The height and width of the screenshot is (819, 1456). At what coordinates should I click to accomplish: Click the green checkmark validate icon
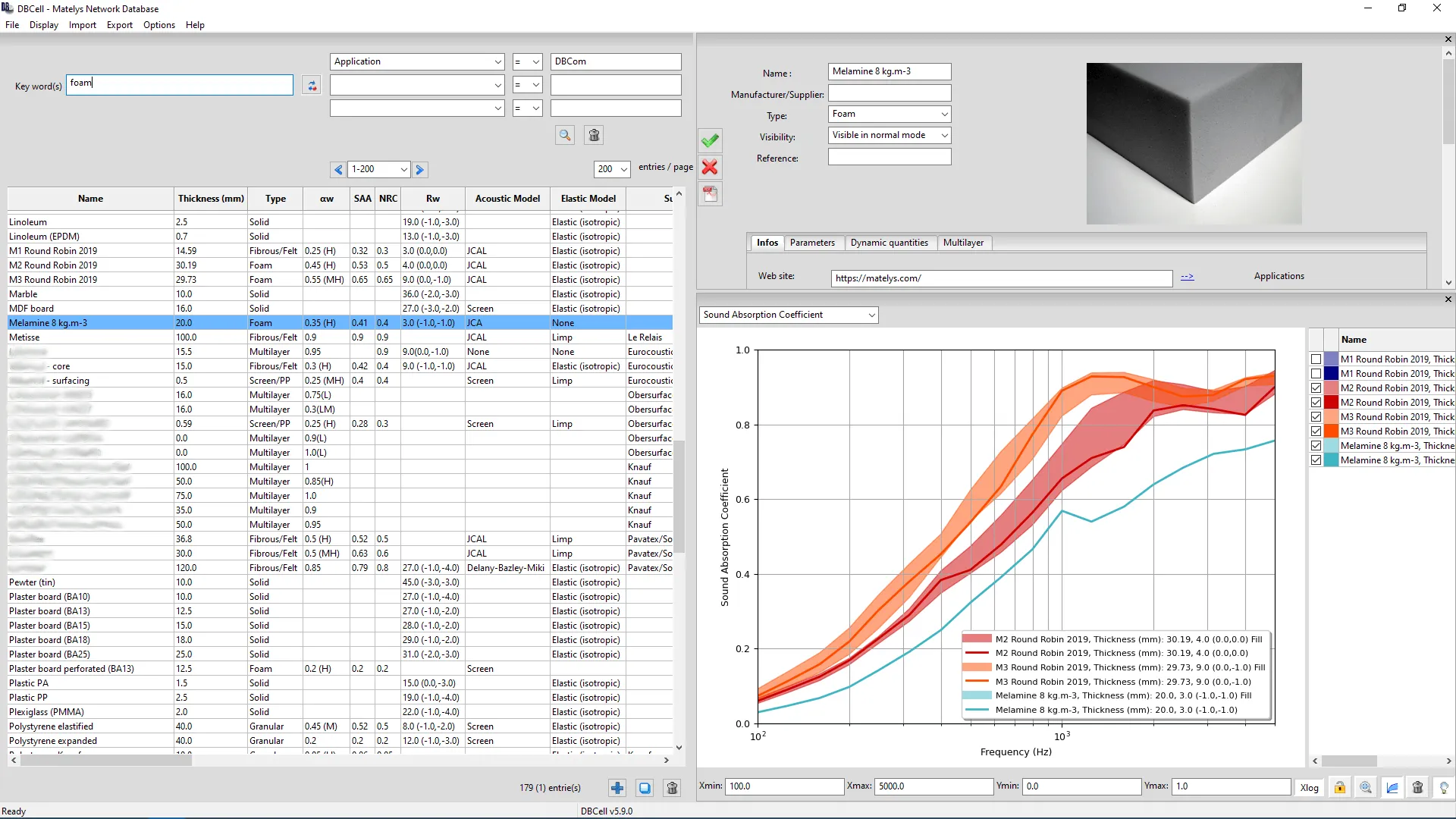pyautogui.click(x=710, y=140)
